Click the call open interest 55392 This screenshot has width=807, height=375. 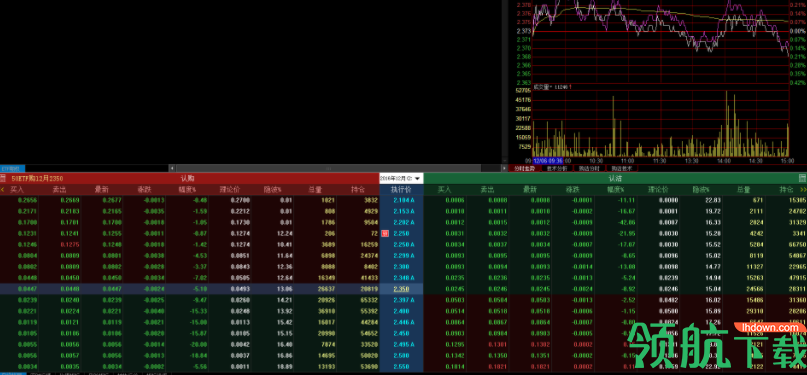(x=369, y=311)
